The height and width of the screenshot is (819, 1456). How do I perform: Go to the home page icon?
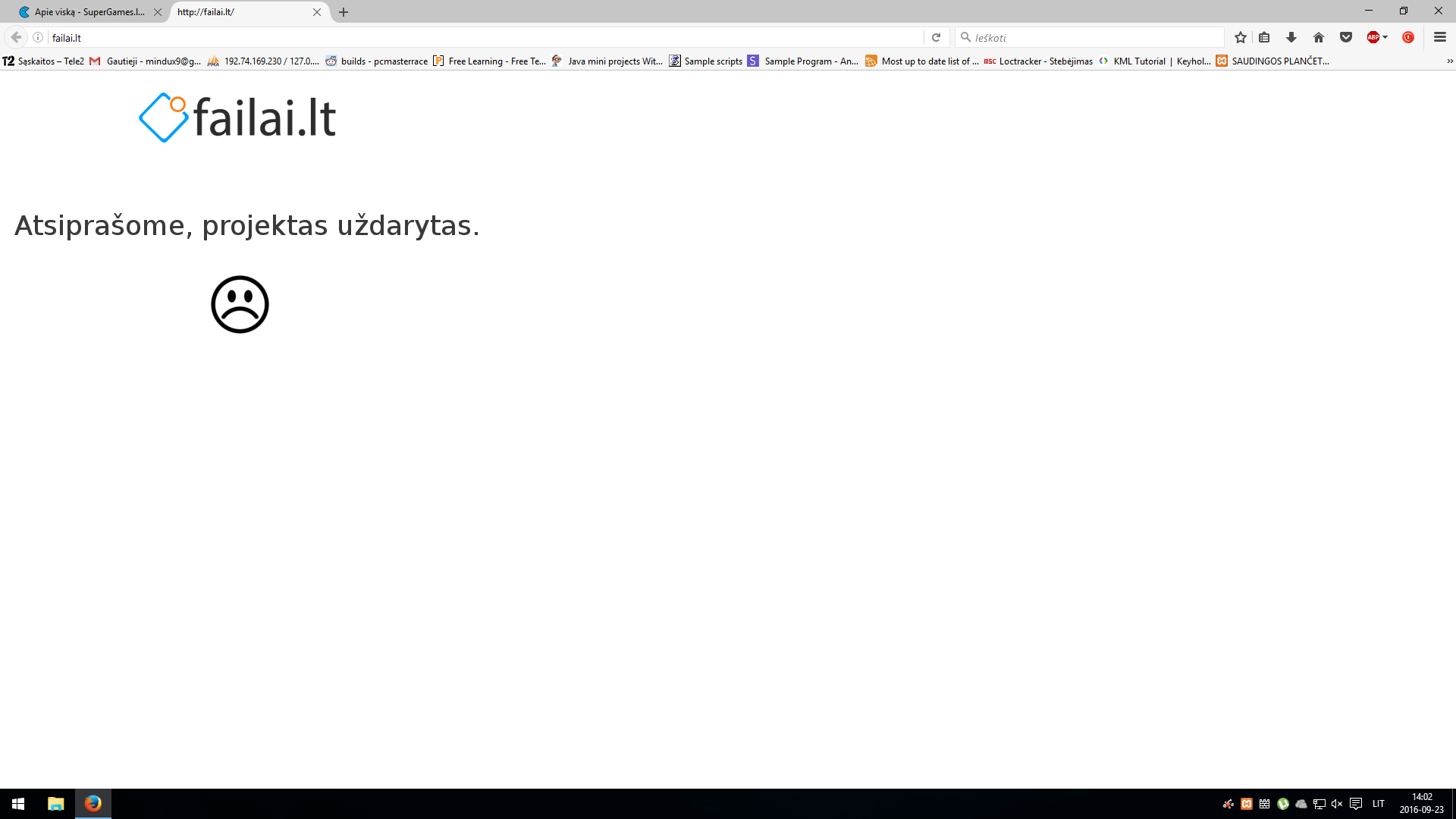(1319, 37)
